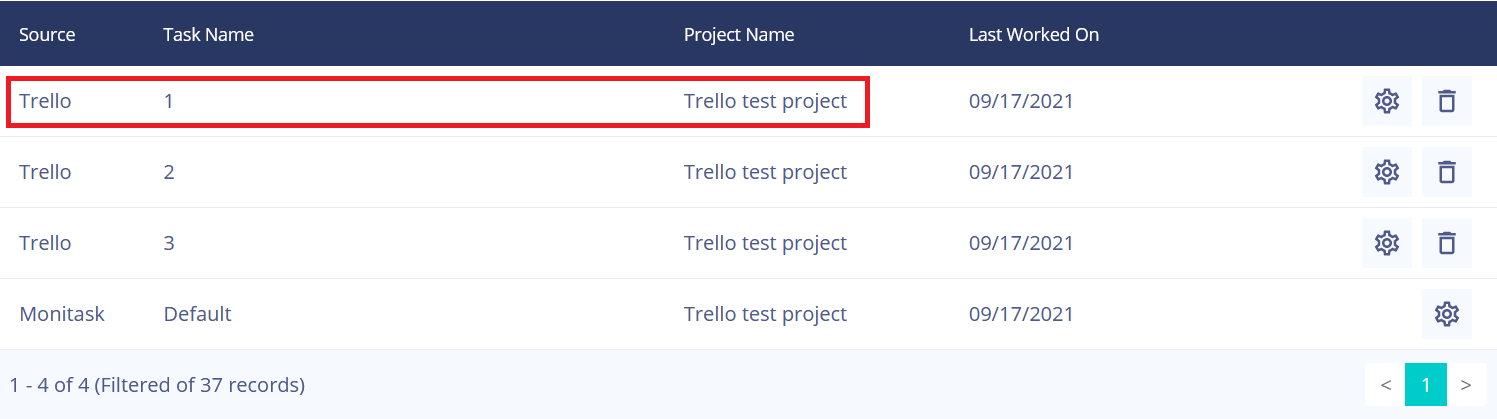Delete Trello task 2 with trash icon
Screen dimensions: 1497x419
[1446, 172]
